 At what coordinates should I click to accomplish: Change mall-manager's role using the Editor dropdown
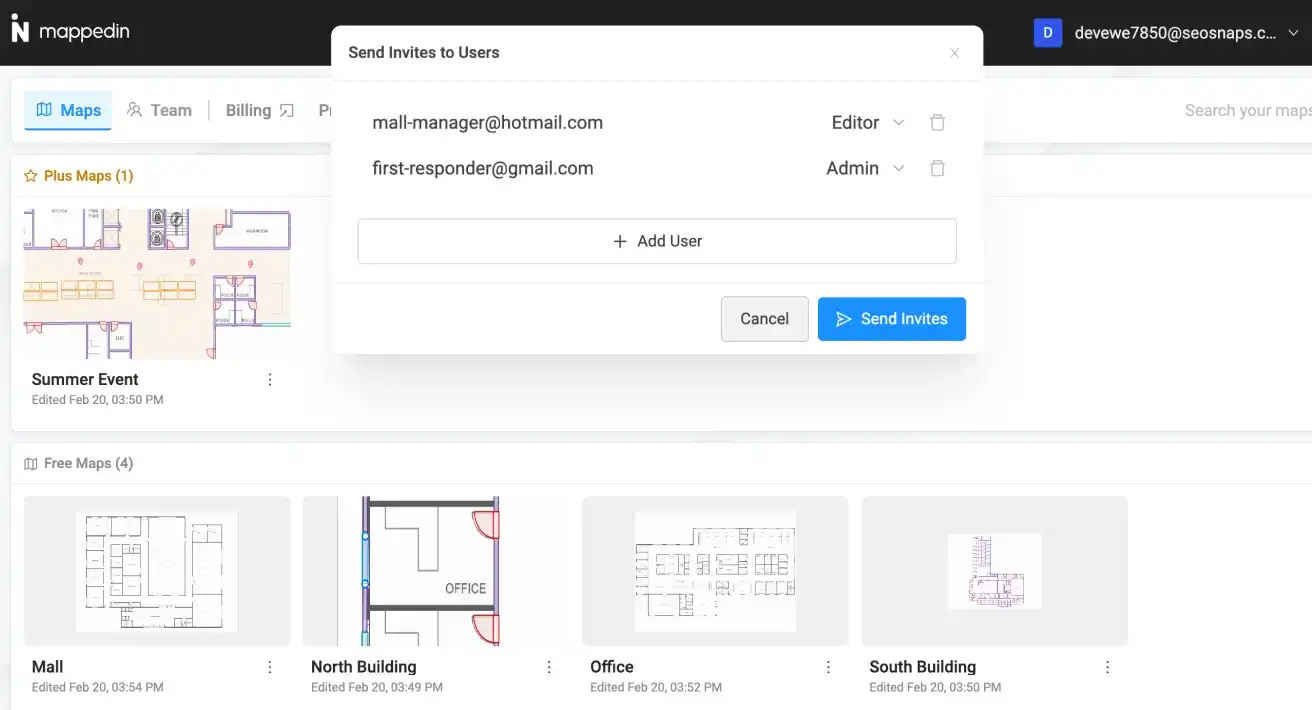(866, 122)
